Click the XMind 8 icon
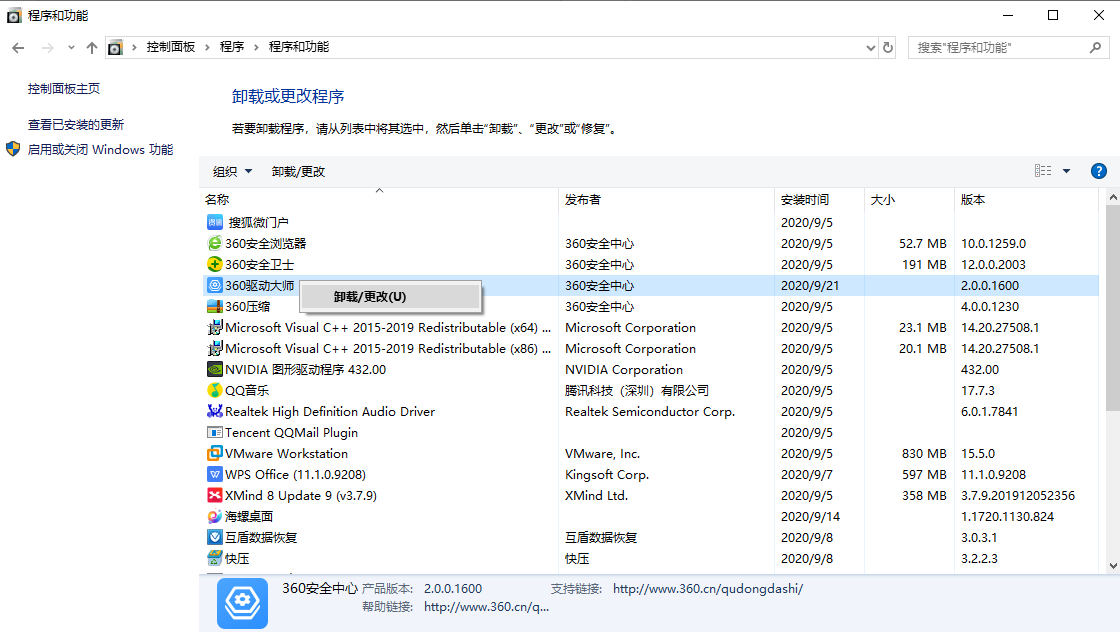The height and width of the screenshot is (632, 1120). [214, 496]
